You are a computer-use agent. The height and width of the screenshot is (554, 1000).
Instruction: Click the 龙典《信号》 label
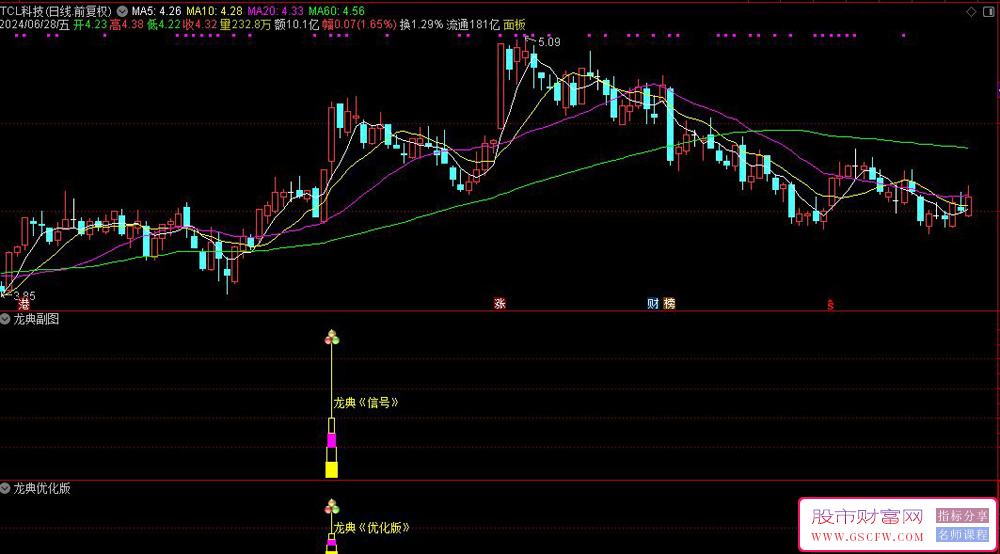click(366, 403)
